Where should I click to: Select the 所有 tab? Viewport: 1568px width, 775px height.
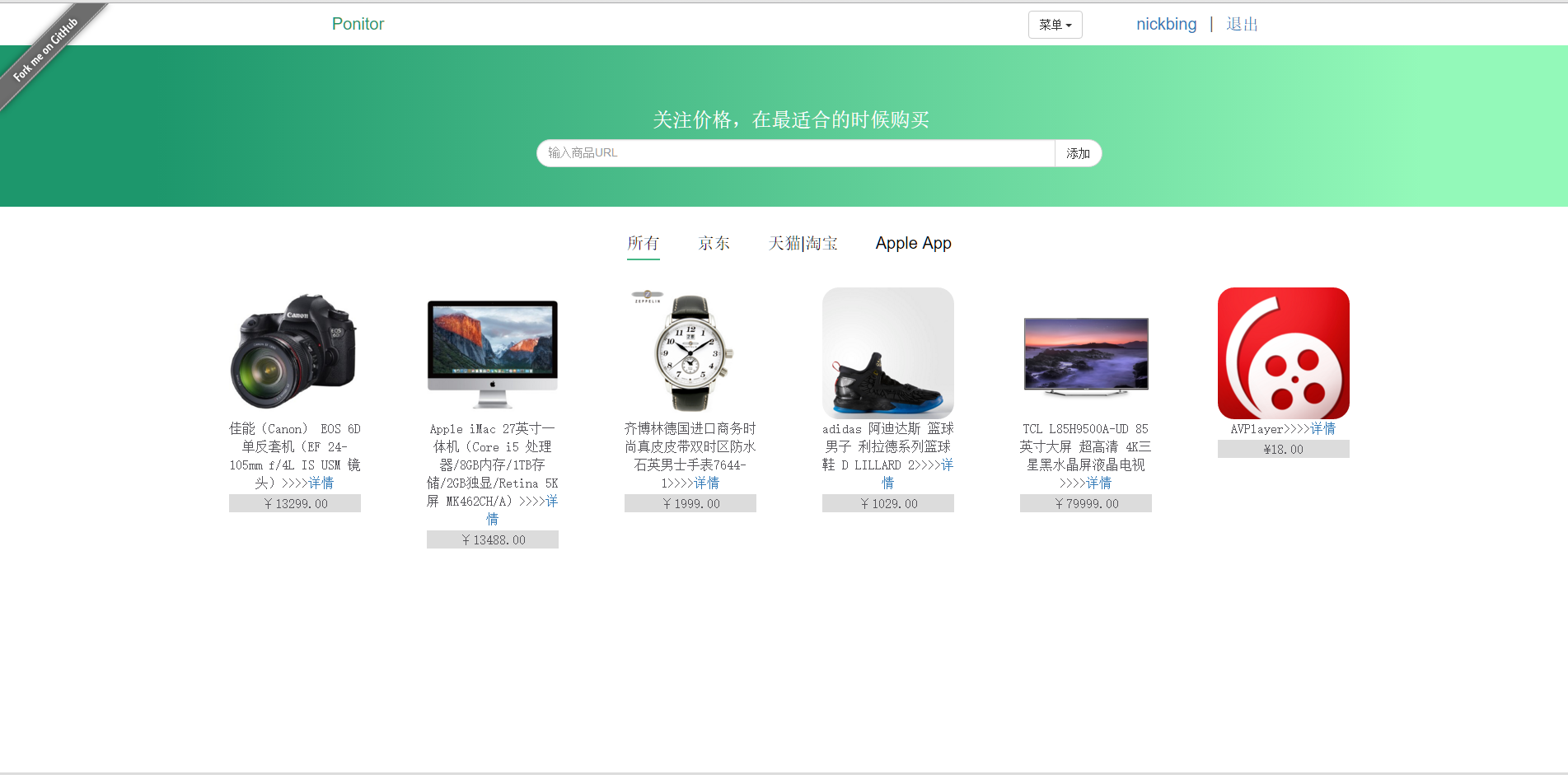644,243
